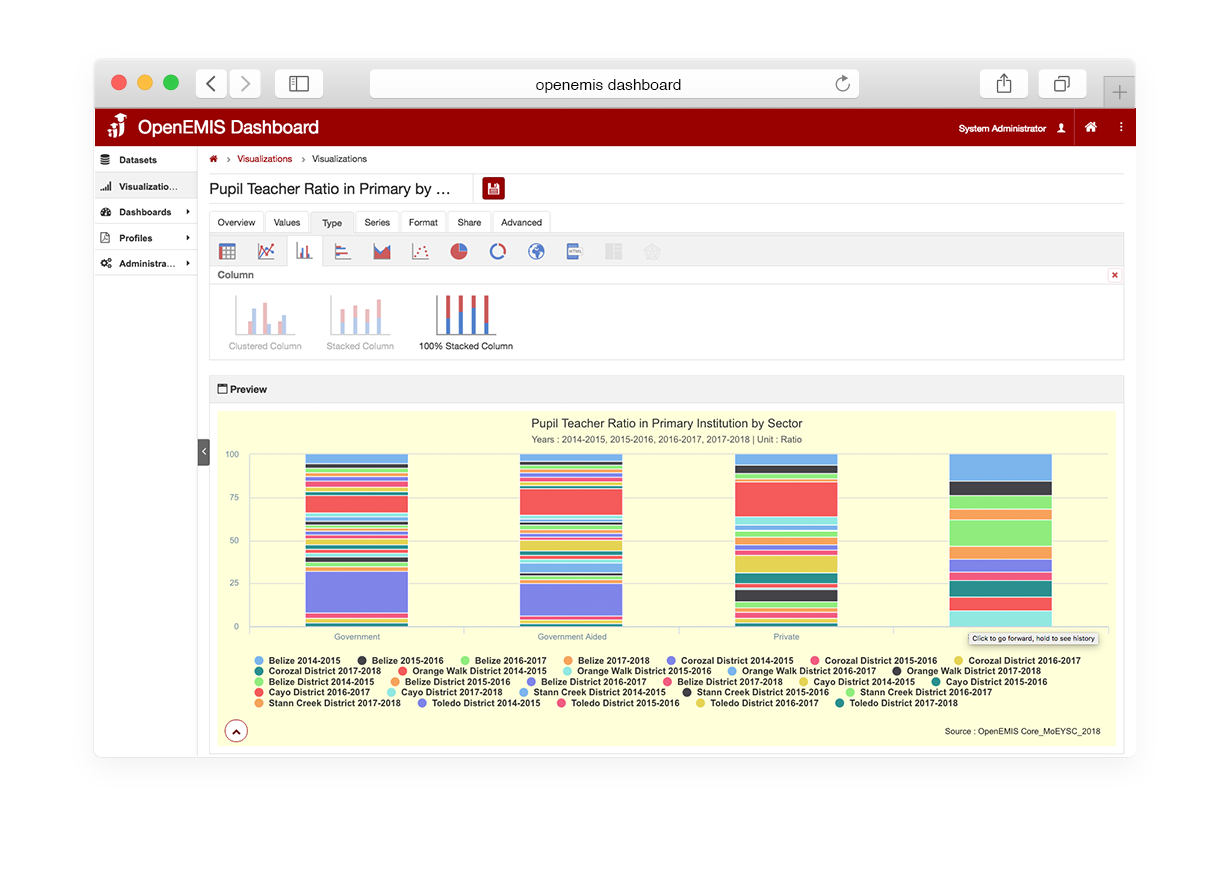
Task: Open a new browser tab
Action: coord(1120,92)
